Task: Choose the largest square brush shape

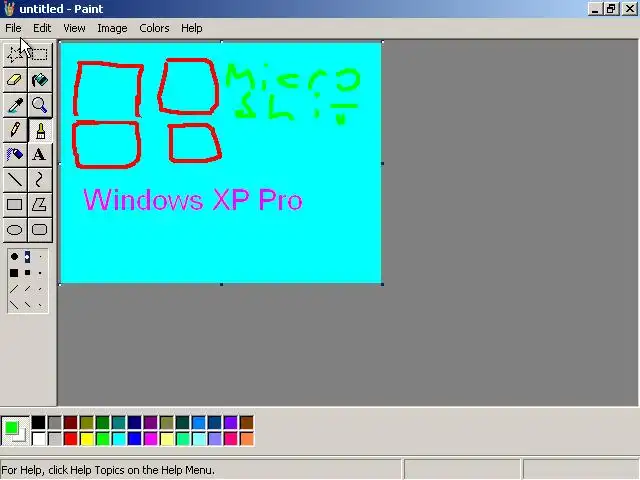Action: [x=14, y=273]
